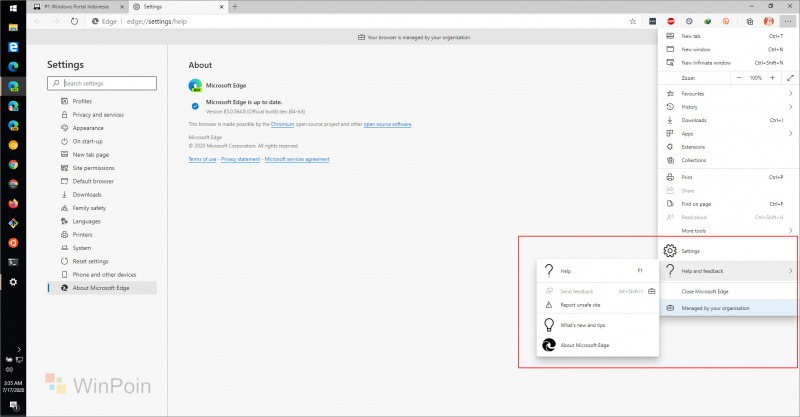Zoom out with the minus button

coord(739,78)
